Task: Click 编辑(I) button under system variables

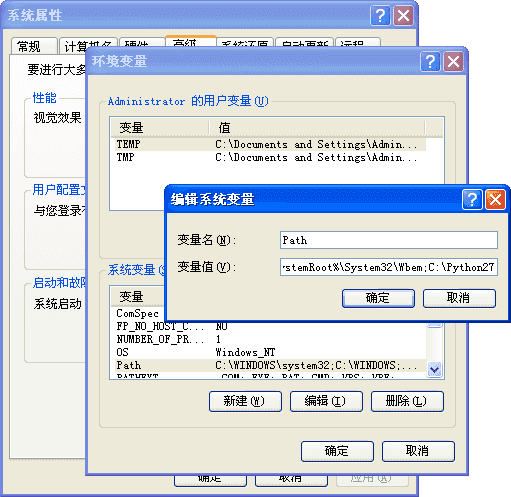Action: (326, 401)
